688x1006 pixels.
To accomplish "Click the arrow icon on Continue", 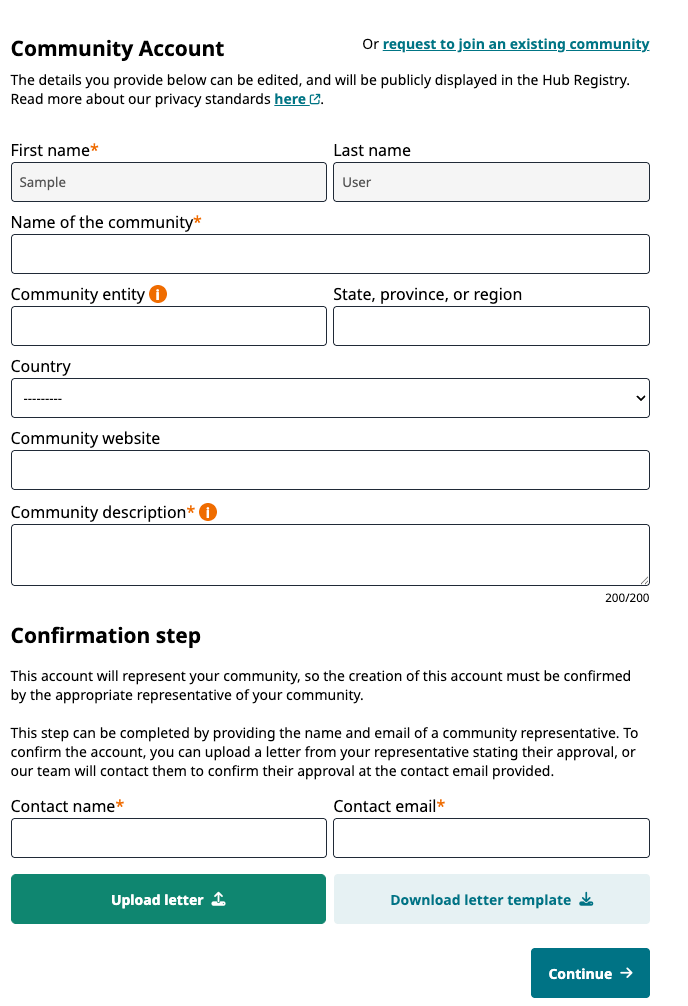I will [x=627, y=973].
